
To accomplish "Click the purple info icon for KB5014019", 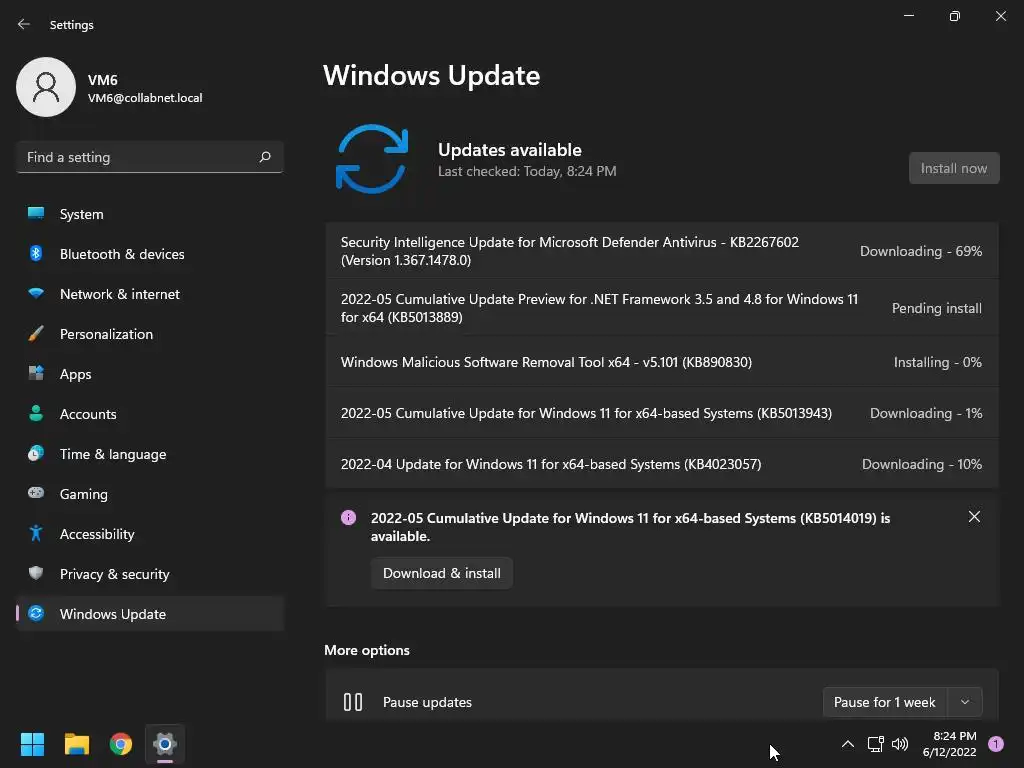I will click(x=349, y=518).
